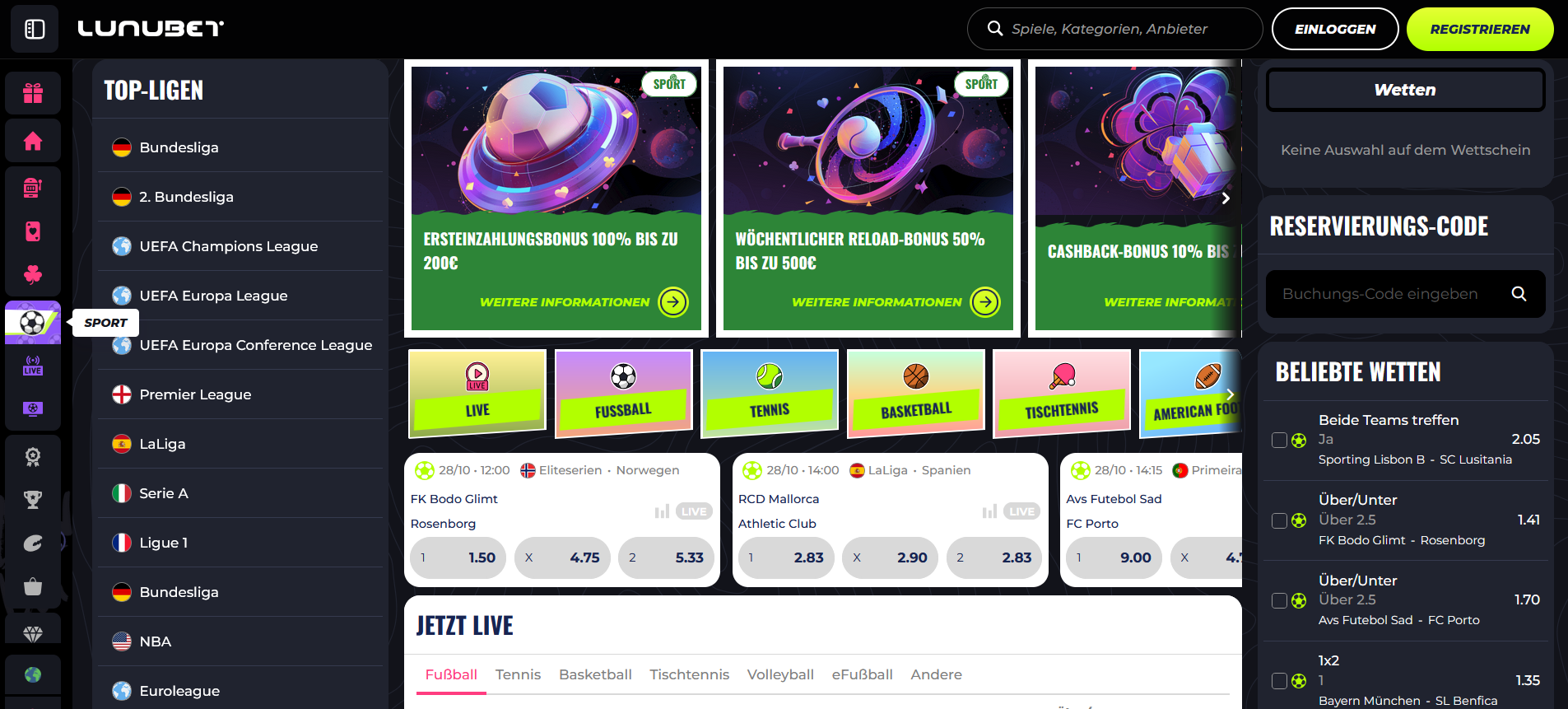
Task: Check the Über 2.5 FK Bodo Glimt checkbox
Action: (x=1279, y=520)
